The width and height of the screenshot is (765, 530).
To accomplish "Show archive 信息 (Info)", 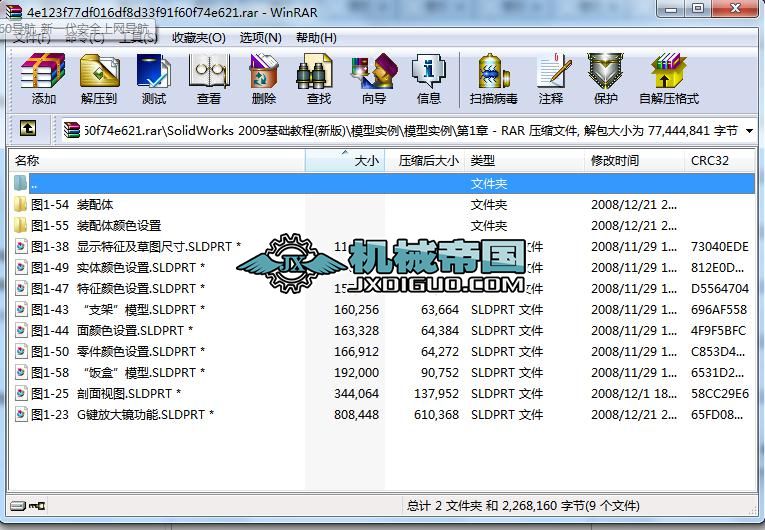I will tap(429, 78).
